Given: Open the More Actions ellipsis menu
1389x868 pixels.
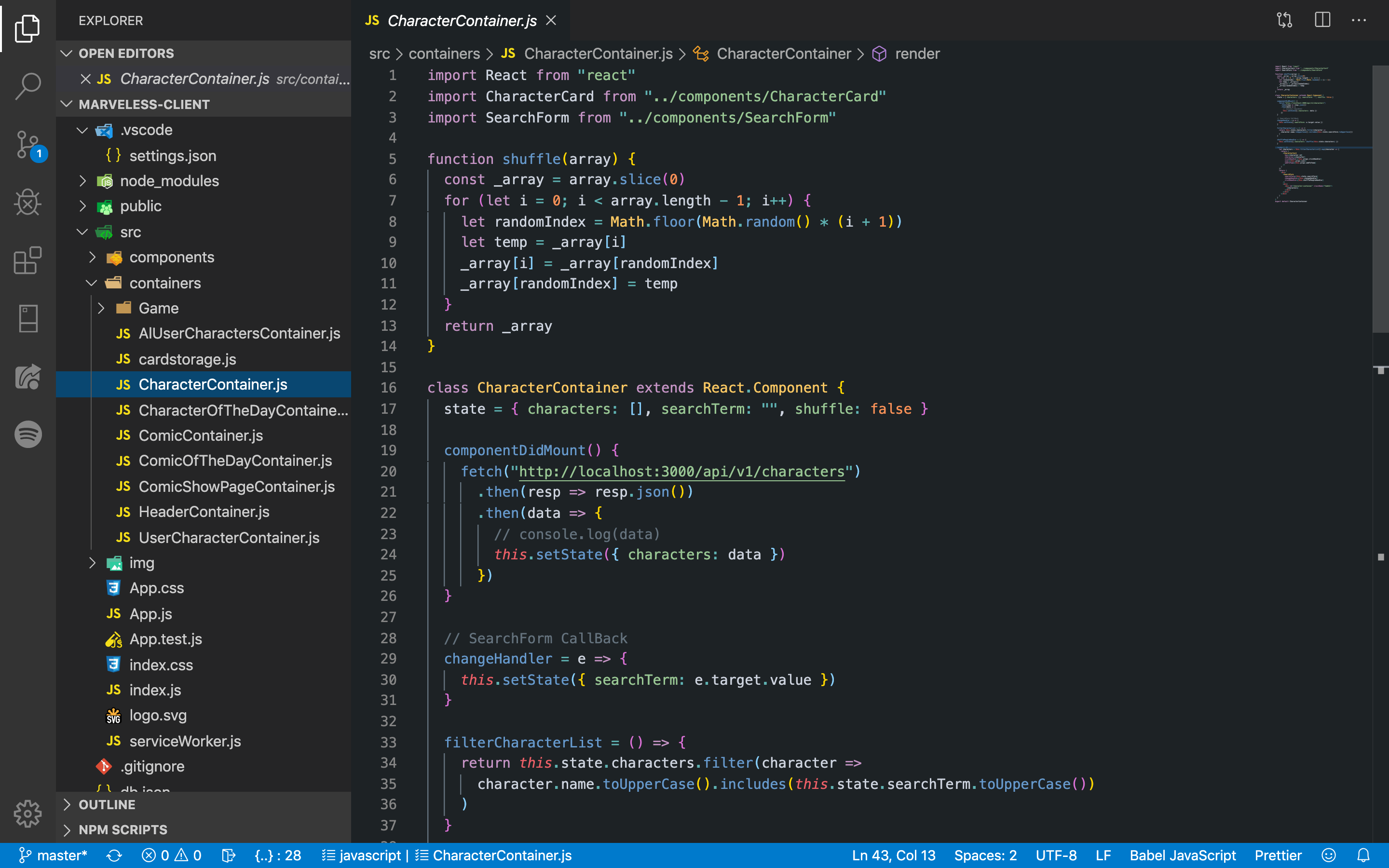Looking at the screenshot, I should coord(1359,20).
